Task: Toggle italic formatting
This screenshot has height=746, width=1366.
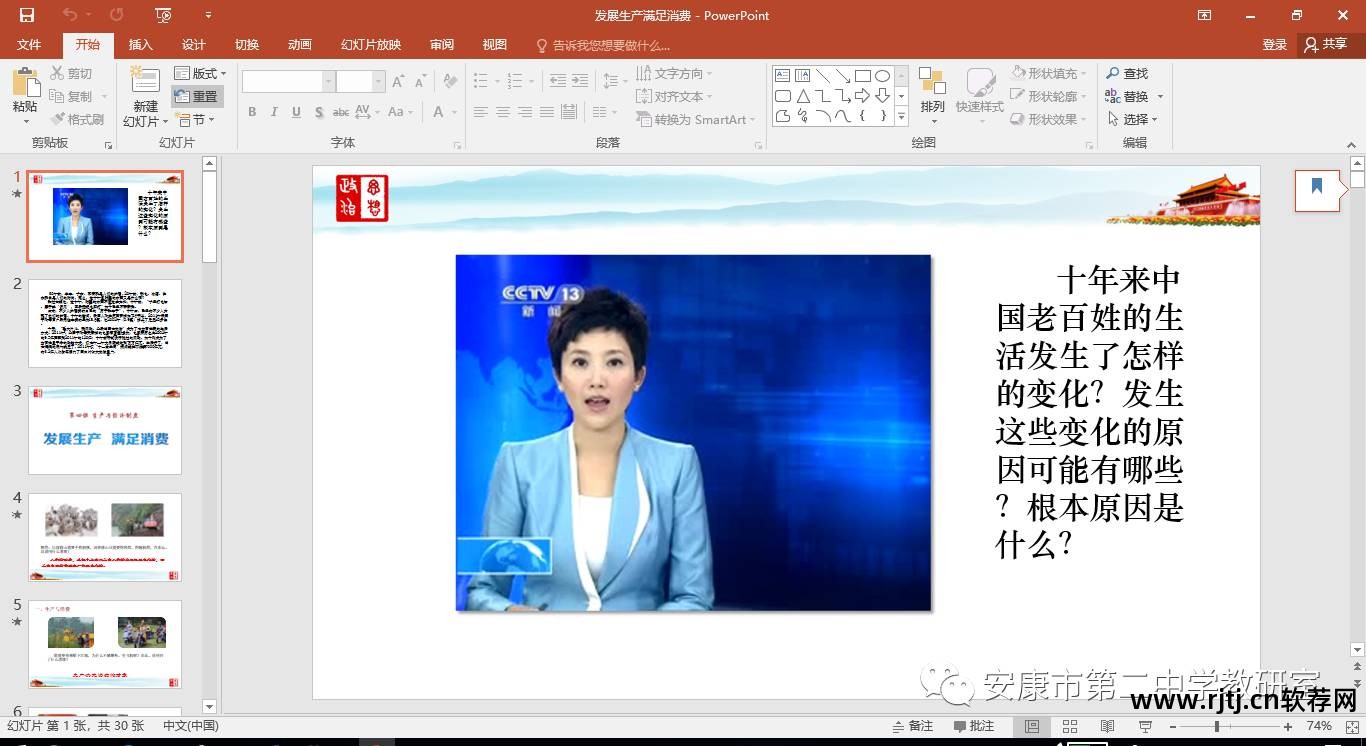Action: click(273, 112)
